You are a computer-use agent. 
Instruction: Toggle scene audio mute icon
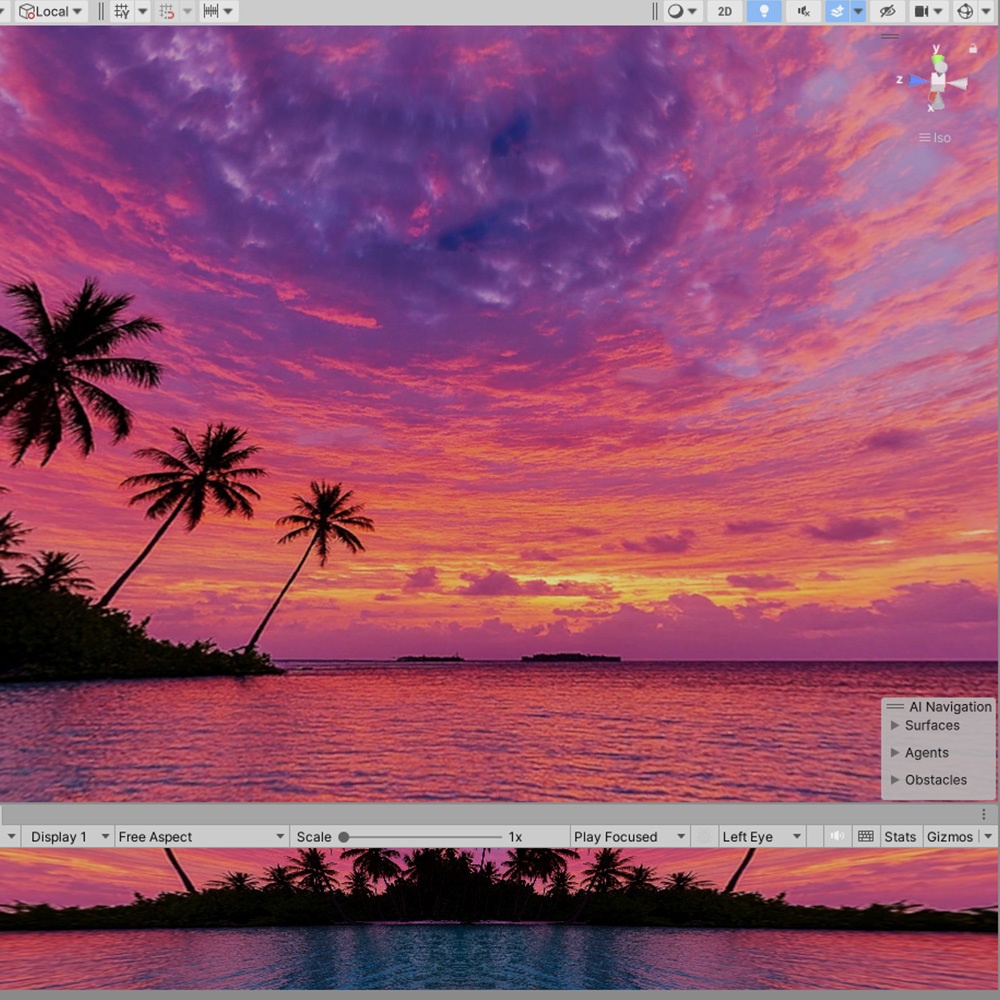tap(804, 11)
